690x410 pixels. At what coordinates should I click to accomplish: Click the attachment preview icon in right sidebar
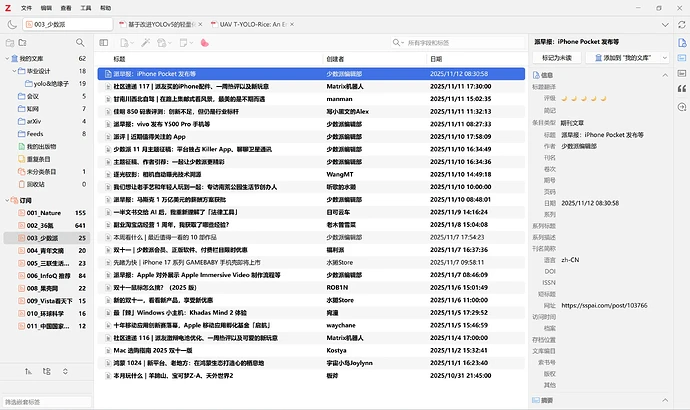coord(682,73)
